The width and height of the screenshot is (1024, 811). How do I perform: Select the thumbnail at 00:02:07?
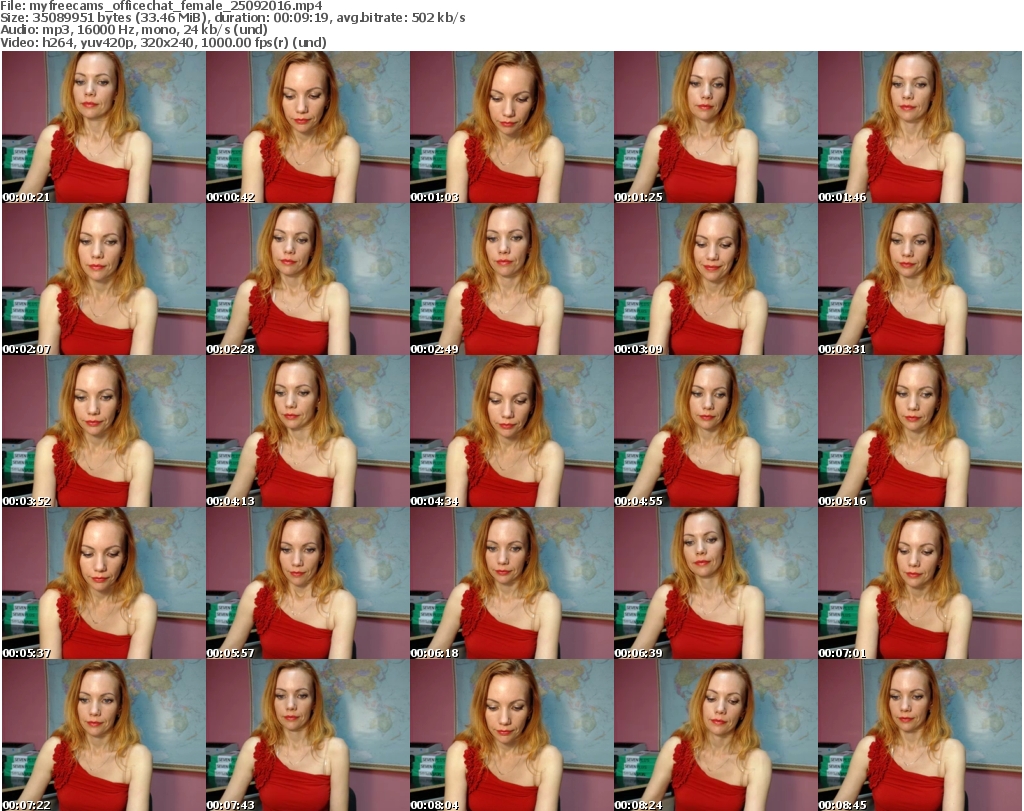(x=103, y=279)
